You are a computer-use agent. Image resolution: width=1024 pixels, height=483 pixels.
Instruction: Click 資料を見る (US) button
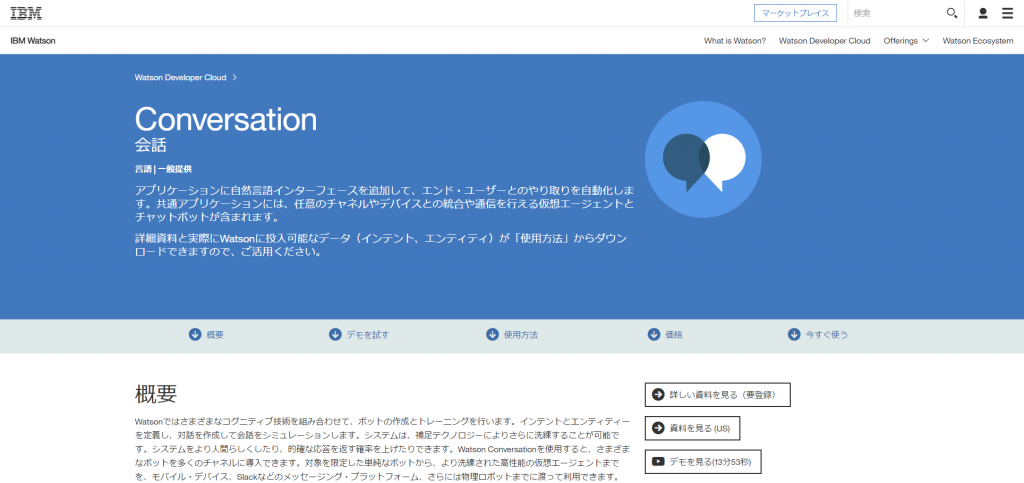692,428
